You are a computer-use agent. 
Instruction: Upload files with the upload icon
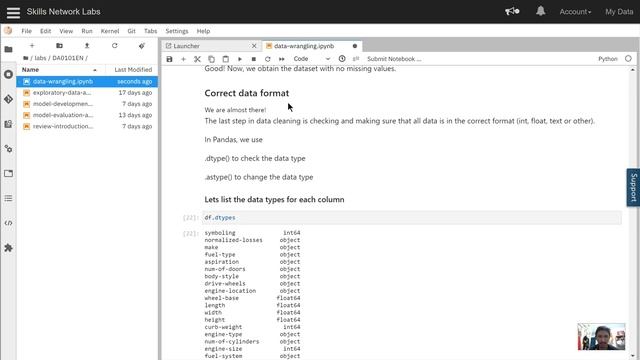coord(87,46)
